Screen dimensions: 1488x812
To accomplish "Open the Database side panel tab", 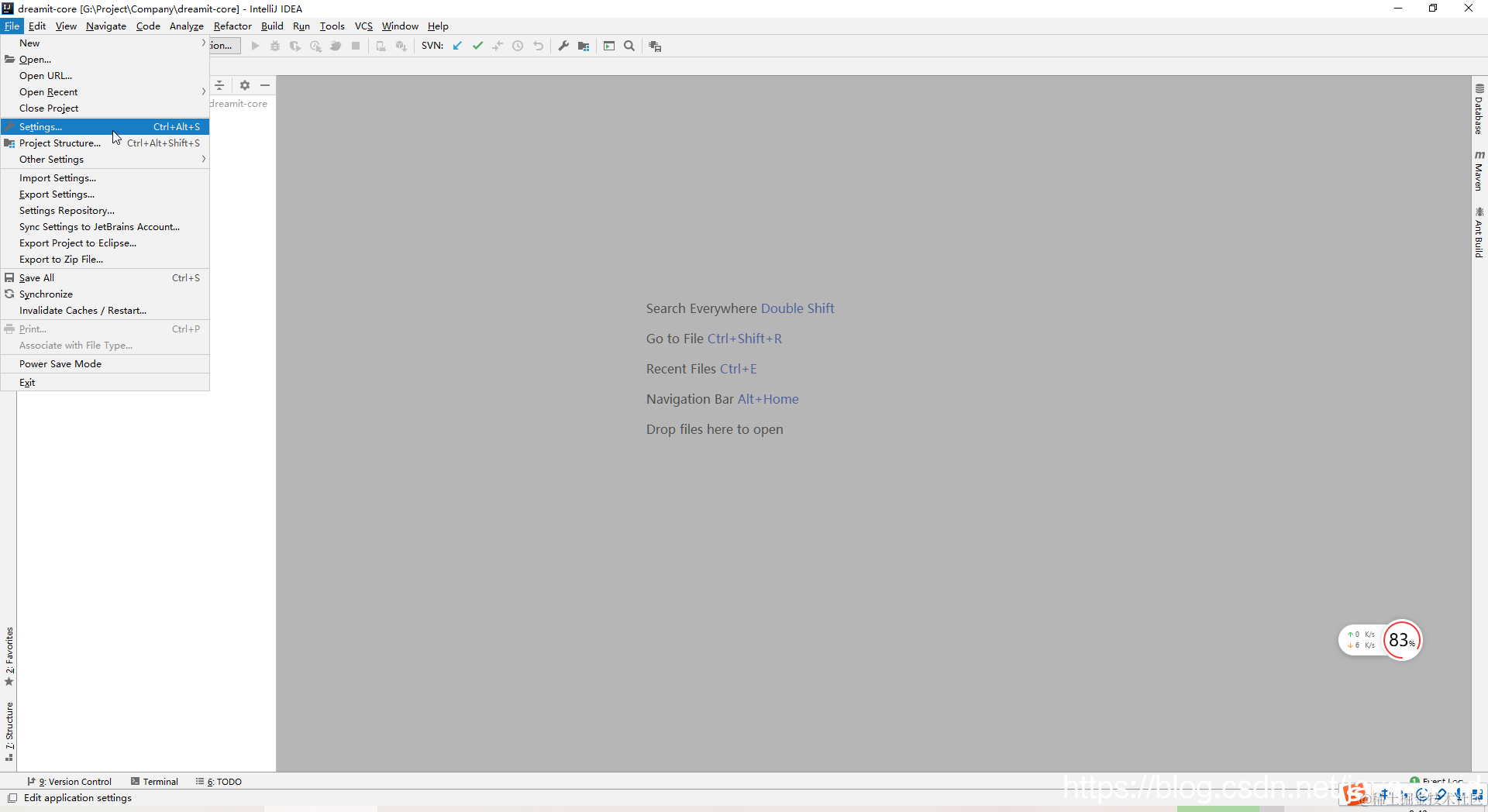I will coord(1479,108).
